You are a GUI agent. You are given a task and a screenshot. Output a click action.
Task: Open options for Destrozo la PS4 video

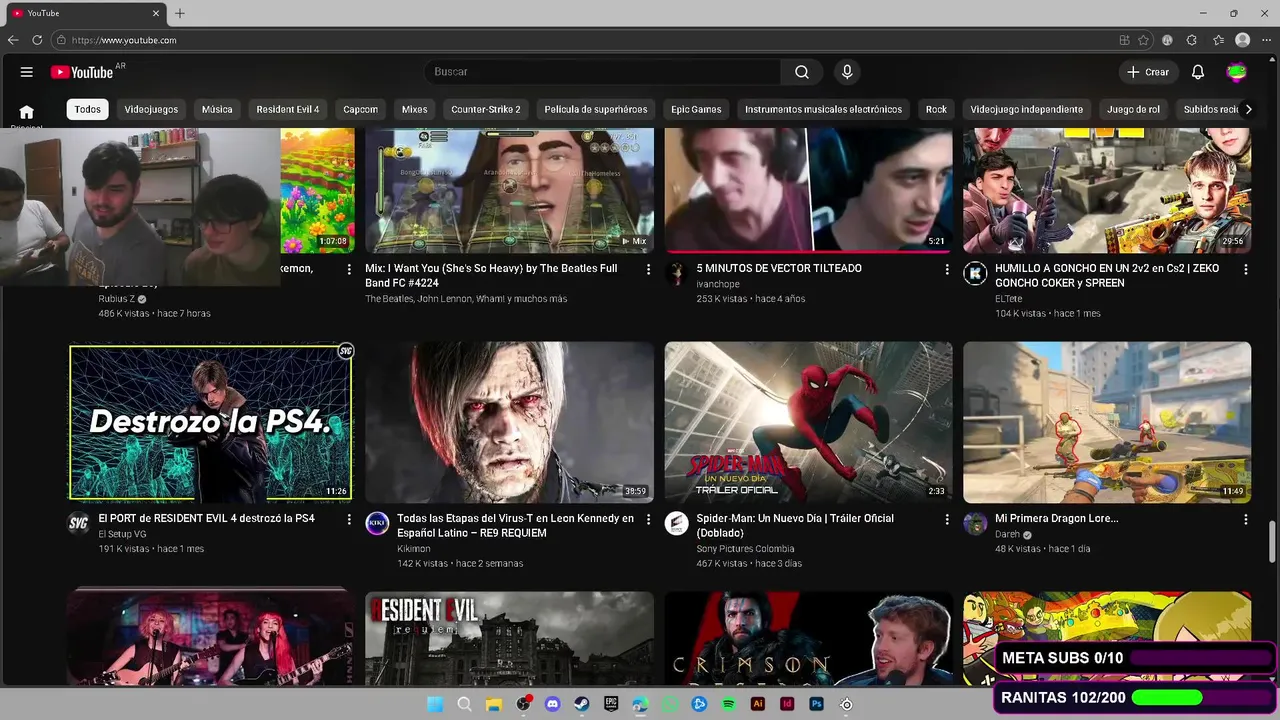coord(349,519)
